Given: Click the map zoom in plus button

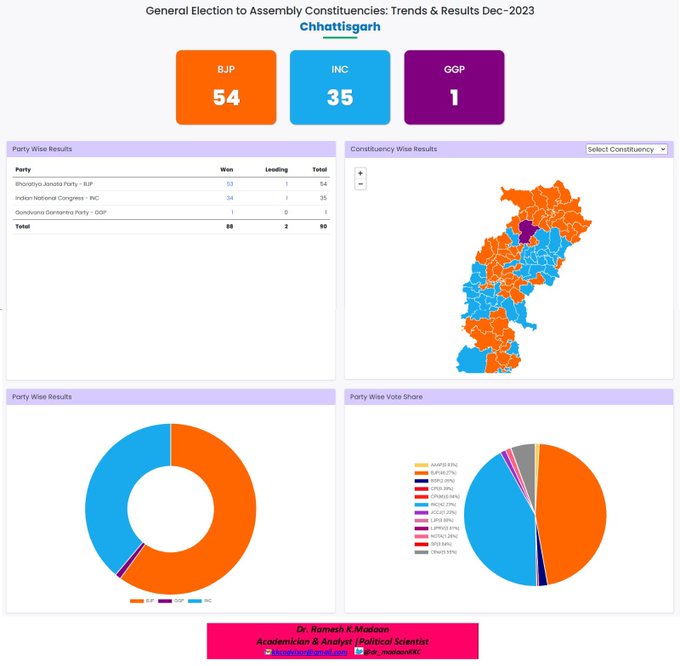Looking at the screenshot, I should (360, 173).
